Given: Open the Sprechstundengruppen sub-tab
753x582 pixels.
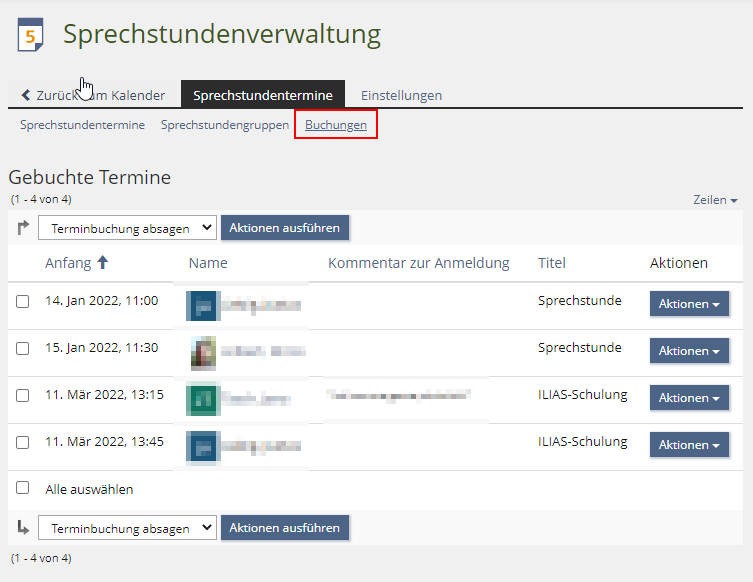Looking at the screenshot, I should (225, 125).
